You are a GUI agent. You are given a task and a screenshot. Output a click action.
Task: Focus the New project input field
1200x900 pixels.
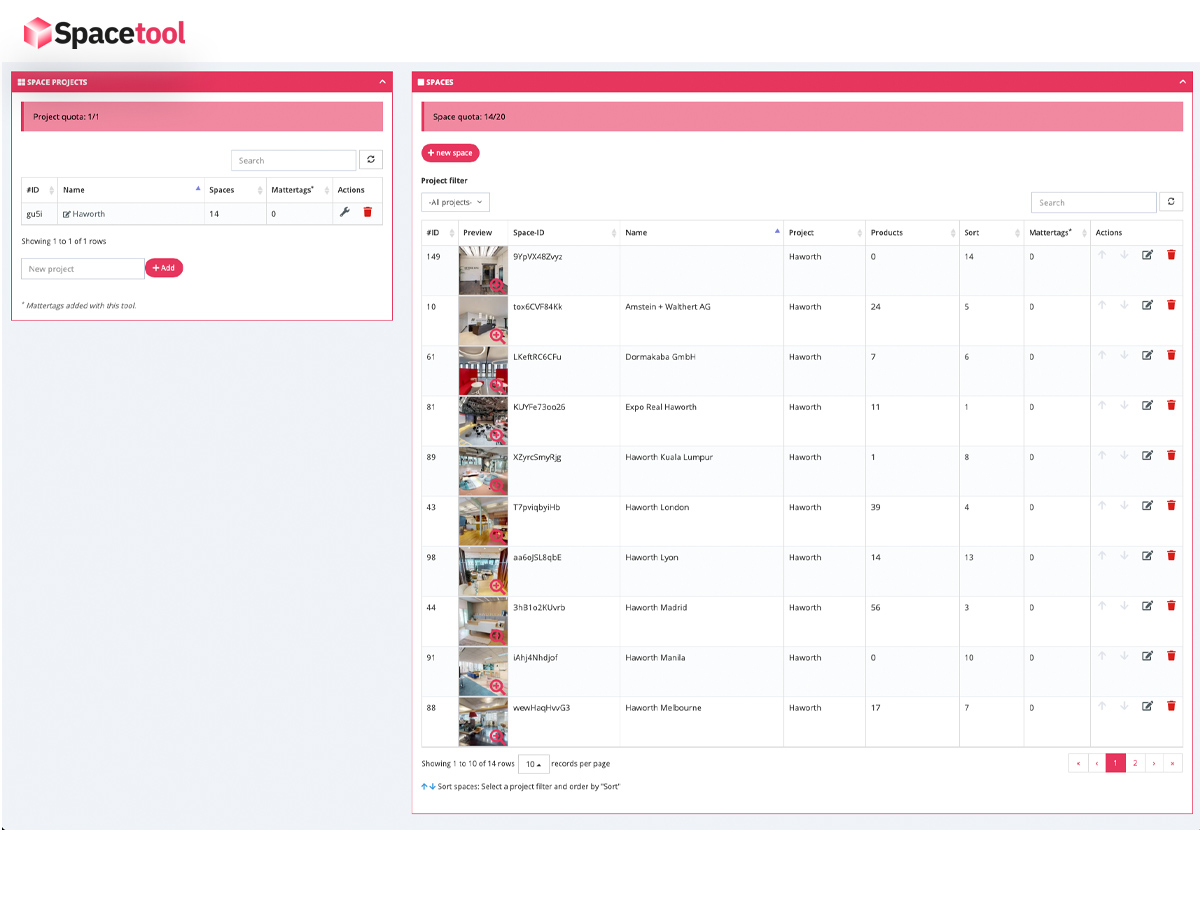83,269
